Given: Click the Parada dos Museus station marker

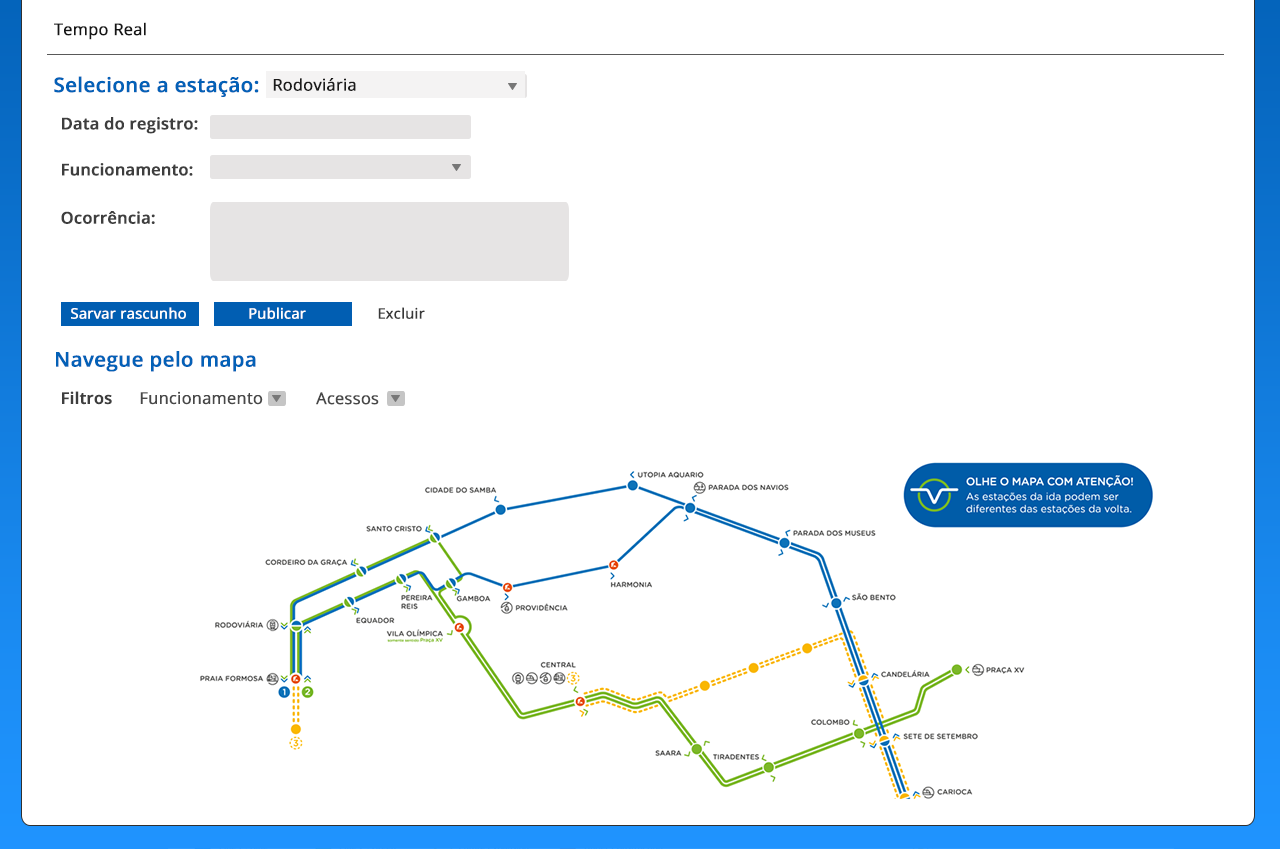Looking at the screenshot, I should [x=784, y=543].
